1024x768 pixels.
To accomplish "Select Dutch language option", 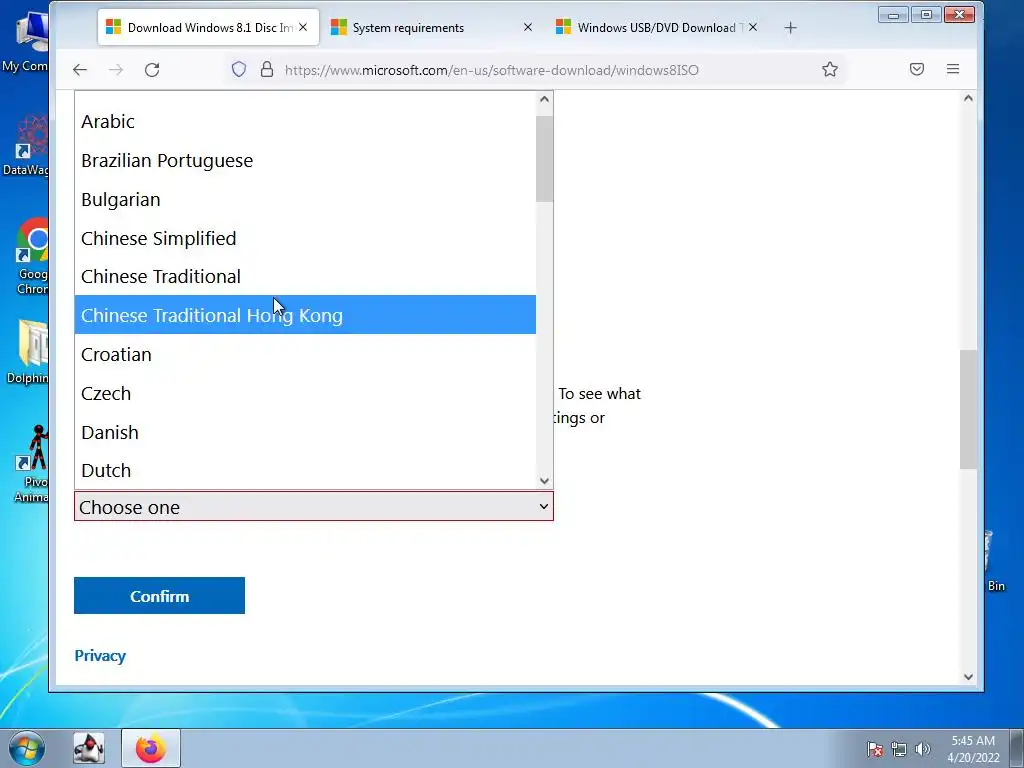I will (x=305, y=471).
